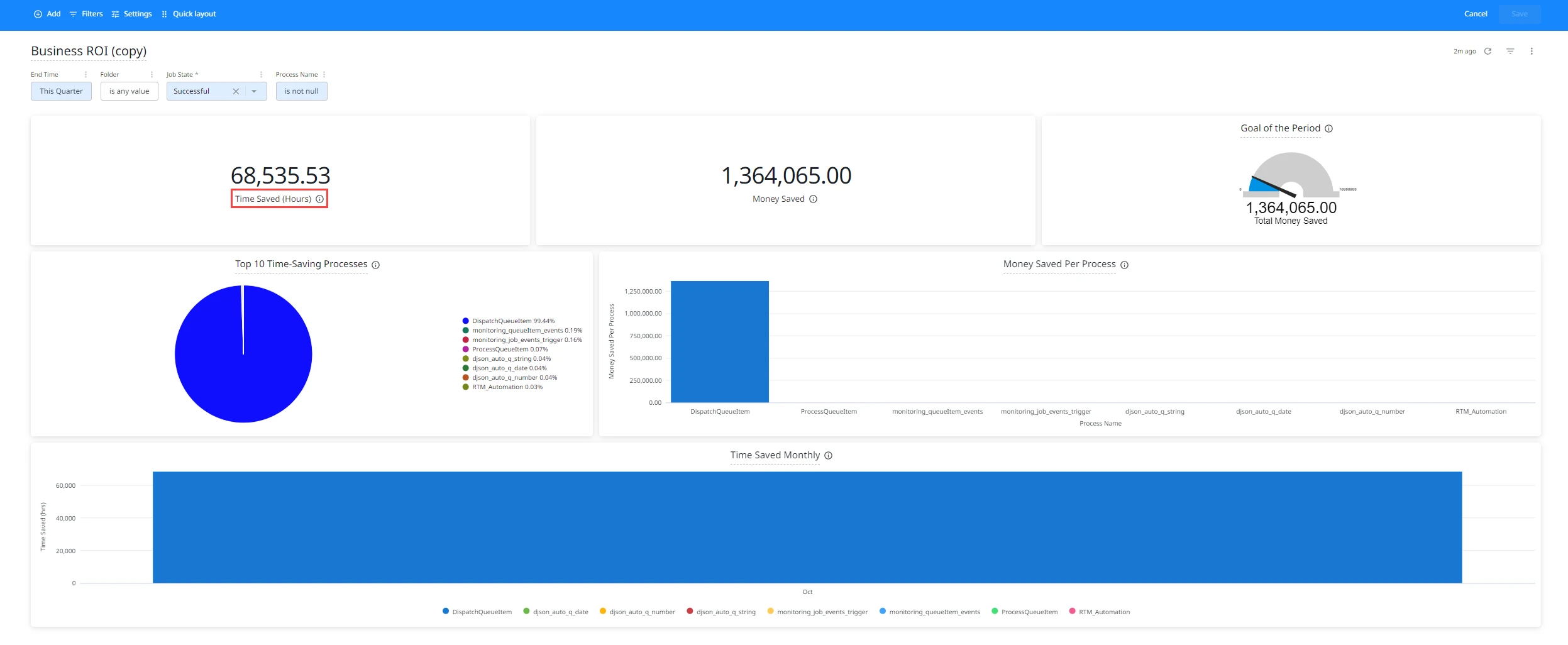This screenshot has height=645, width=1568.
Task: Click the Oct x-axis label
Action: [807, 592]
